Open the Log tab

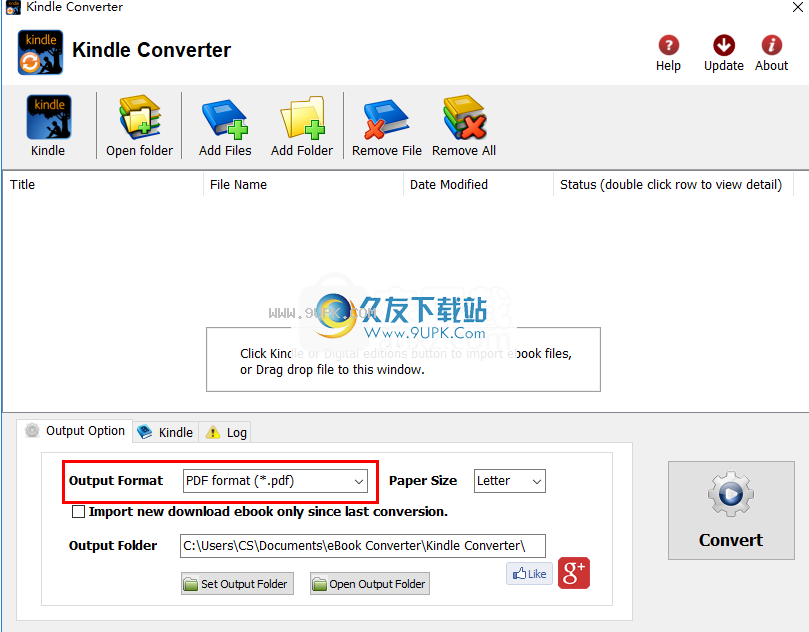coord(225,432)
